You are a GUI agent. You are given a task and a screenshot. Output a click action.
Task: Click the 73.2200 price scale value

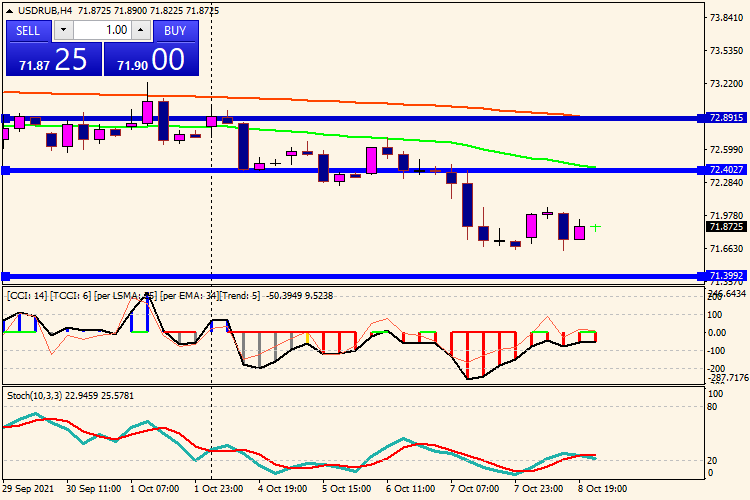[726, 84]
